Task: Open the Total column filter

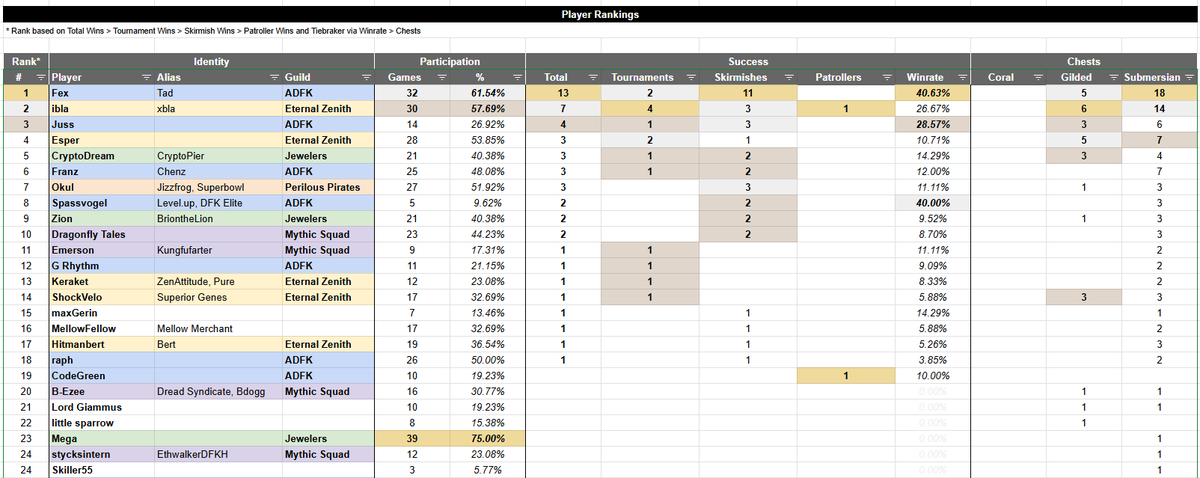Action: pos(591,77)
